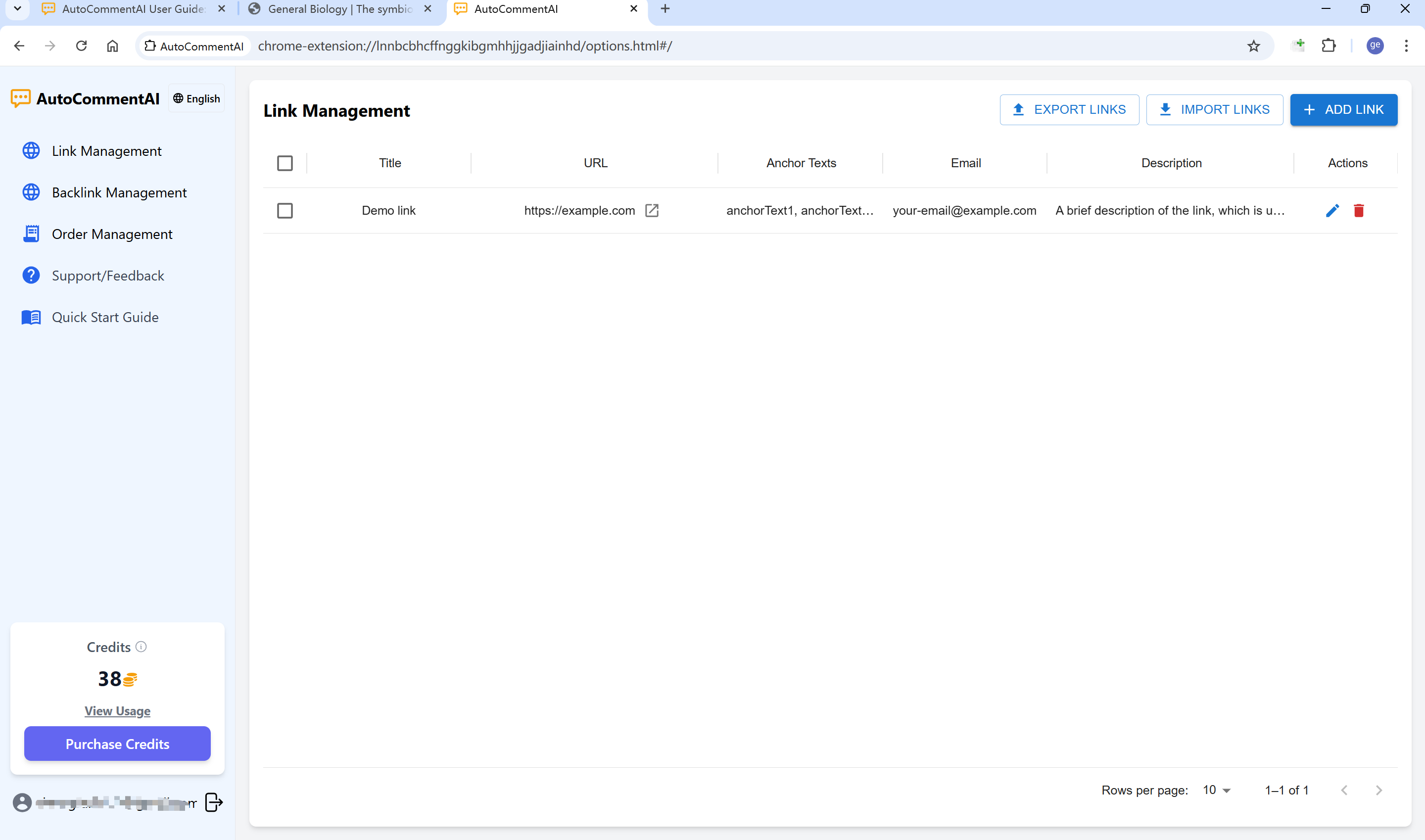Image resolution: width=1425 pixels, height=840 pixels.
Task: Click the Purchase Credits button
Action: 117,744
